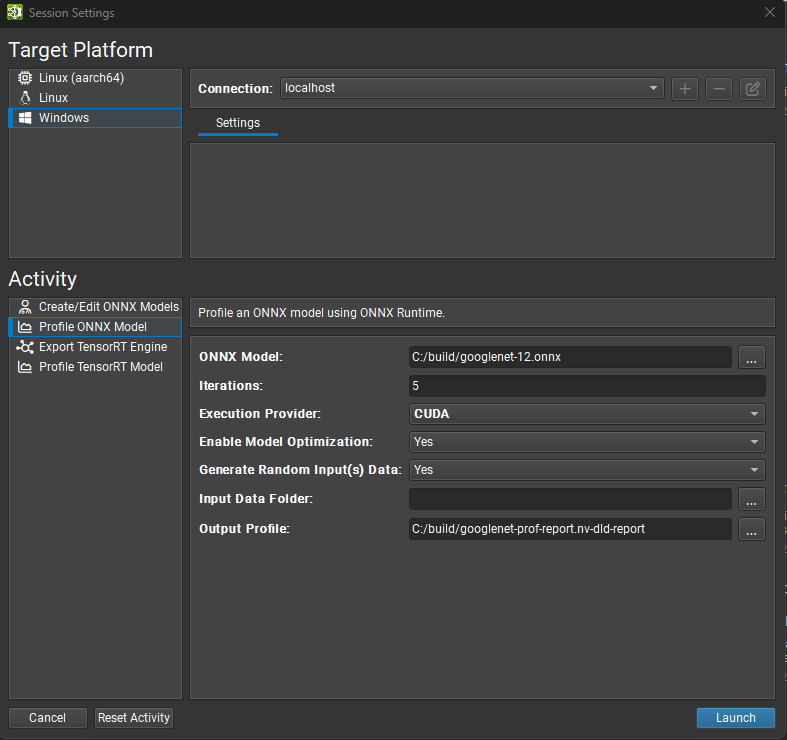Close the Session Settings dialog
The image size is (787, 740).
769,12
